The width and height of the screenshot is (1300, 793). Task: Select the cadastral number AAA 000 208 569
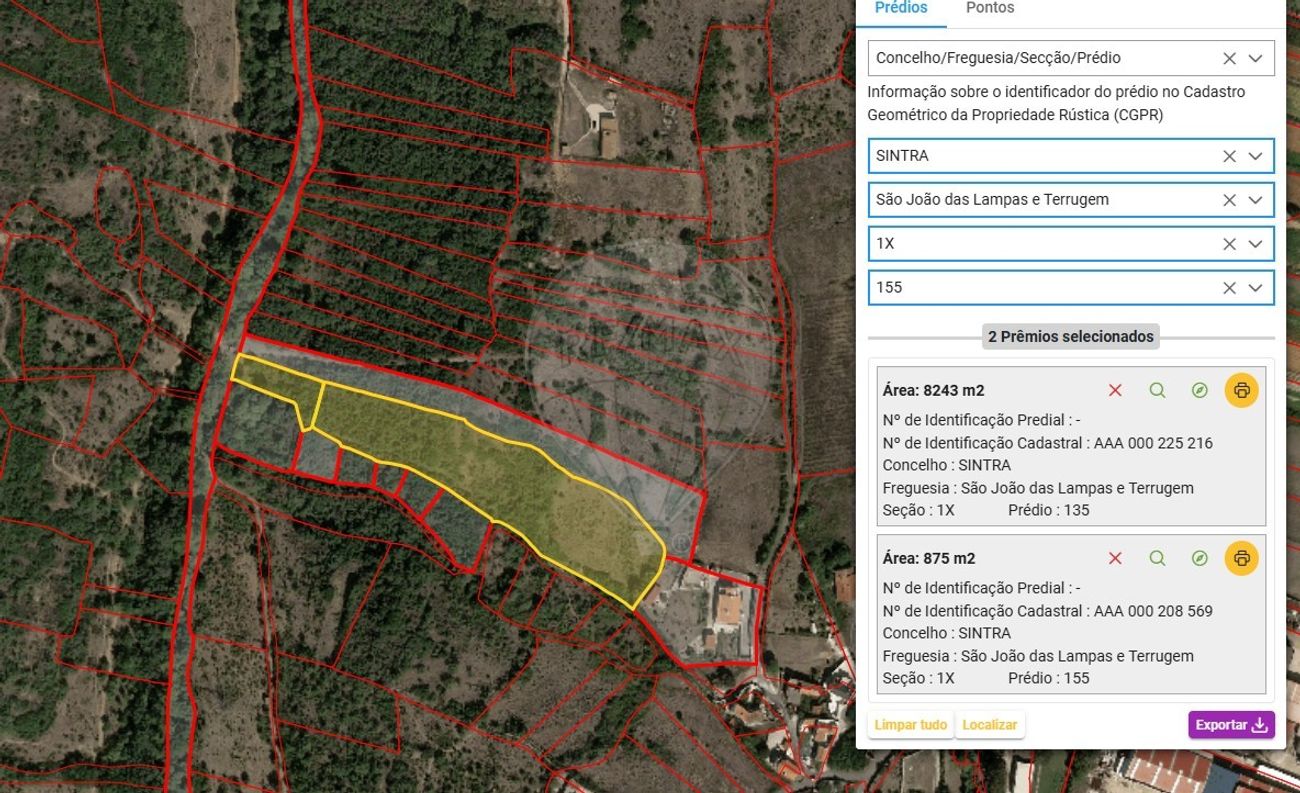click(x=1153, y=611)
